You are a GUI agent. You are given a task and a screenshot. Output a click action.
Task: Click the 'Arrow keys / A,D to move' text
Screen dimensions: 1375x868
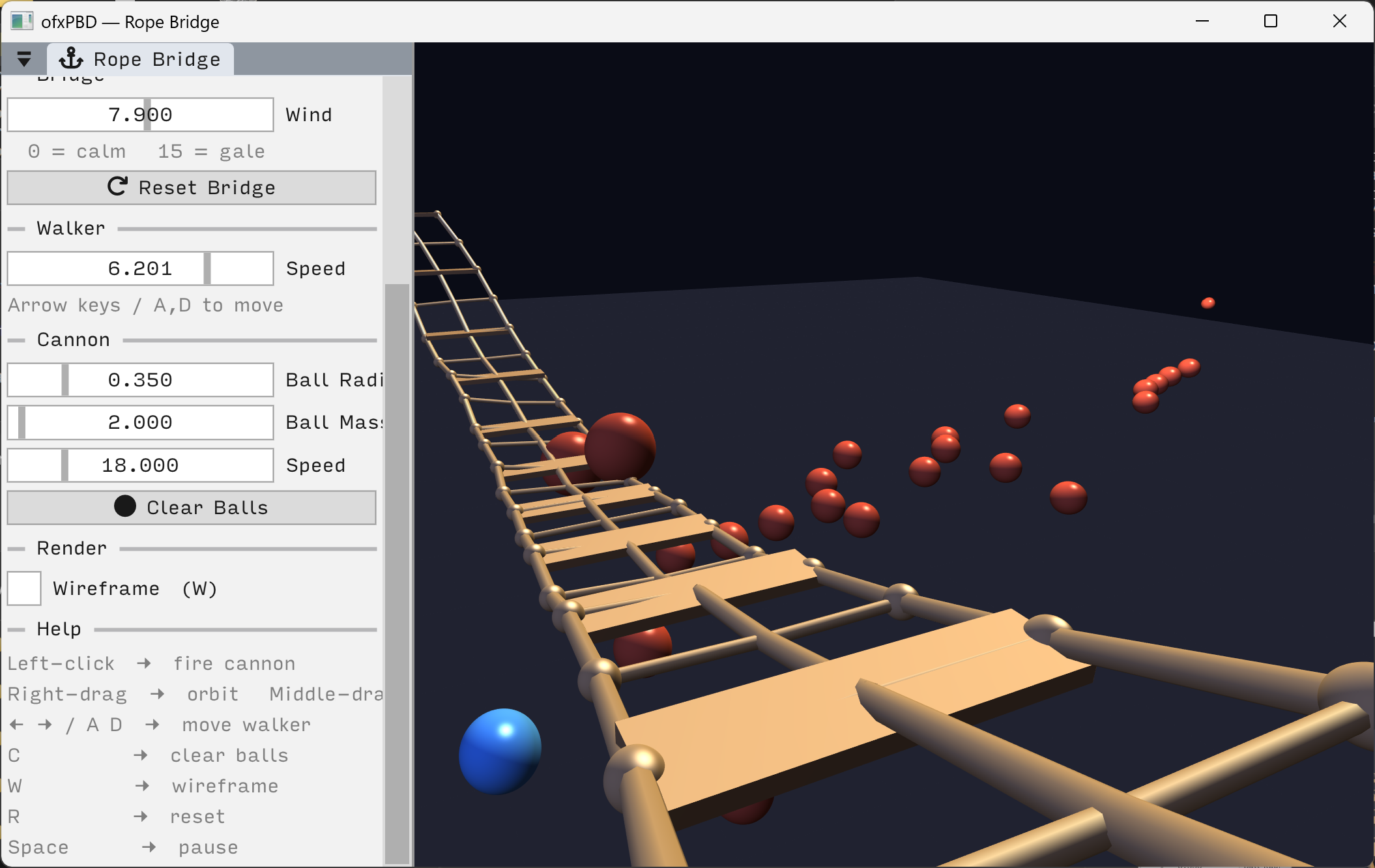[x=145, y=306]
